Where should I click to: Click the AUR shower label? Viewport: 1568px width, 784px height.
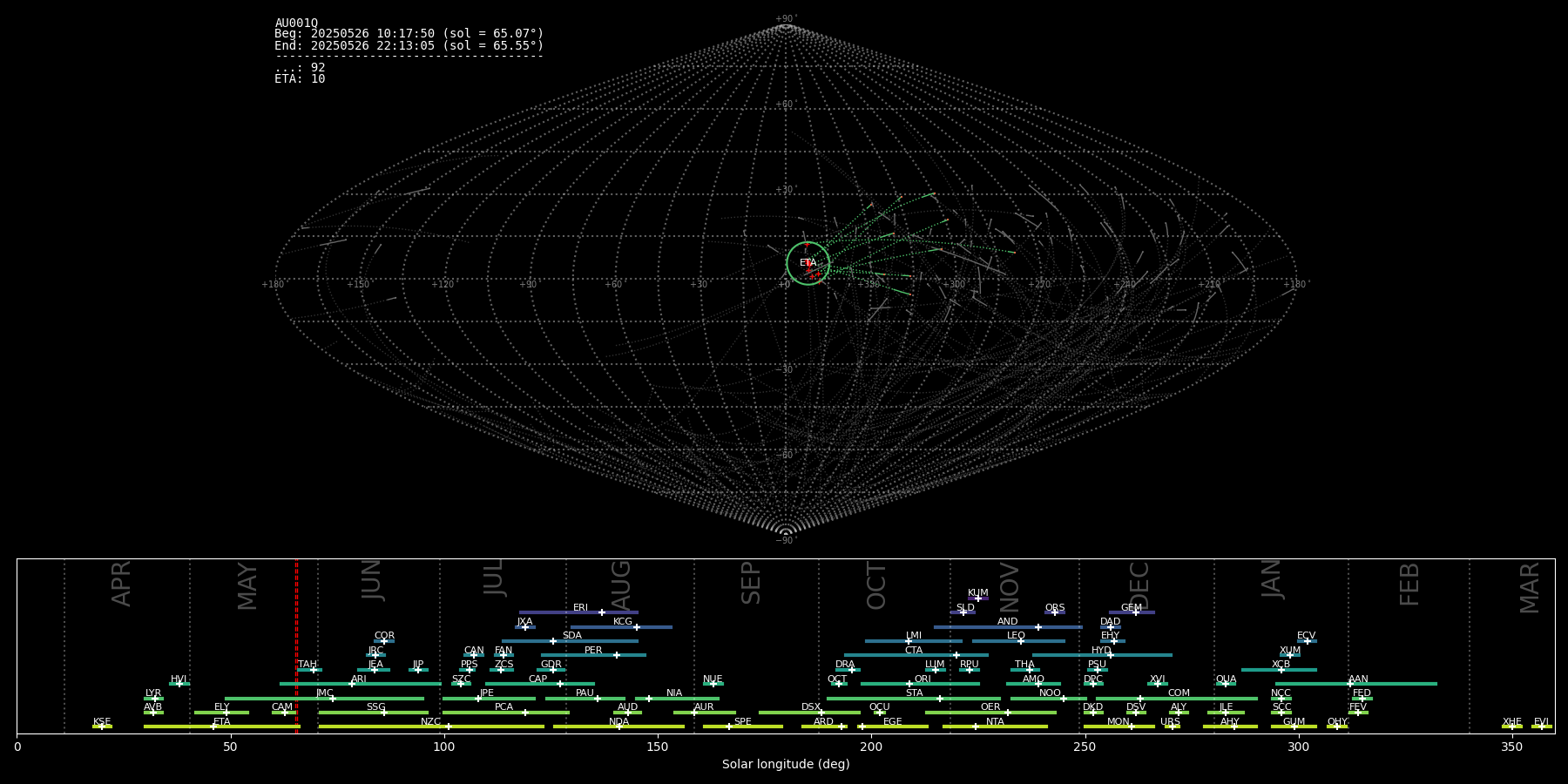point(704,707)
